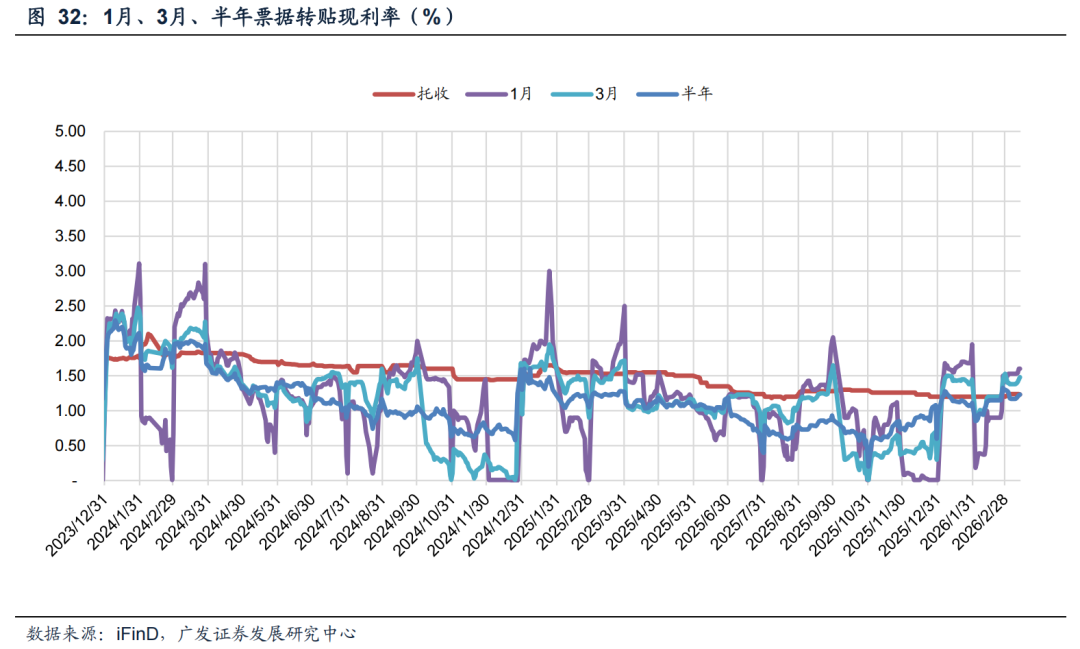The width and height of the screenshot is (1080, 649).
Task: Click the cyan 3月 legend line swatch
Action: tap(572, 94)
